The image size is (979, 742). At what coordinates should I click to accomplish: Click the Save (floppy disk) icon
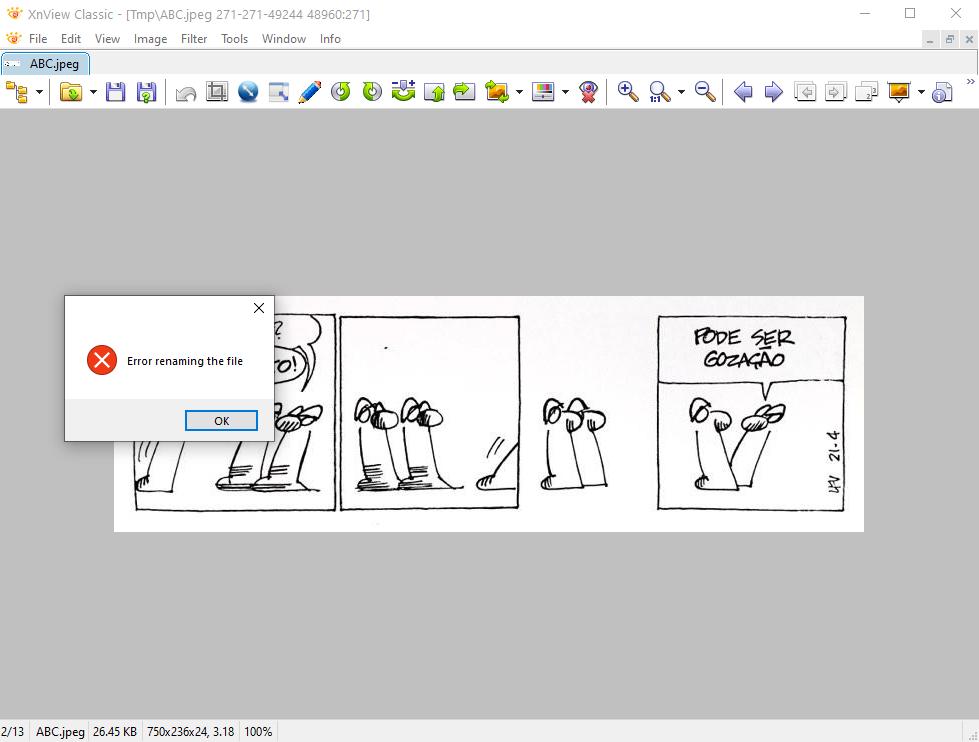click(x=116, y=92)
